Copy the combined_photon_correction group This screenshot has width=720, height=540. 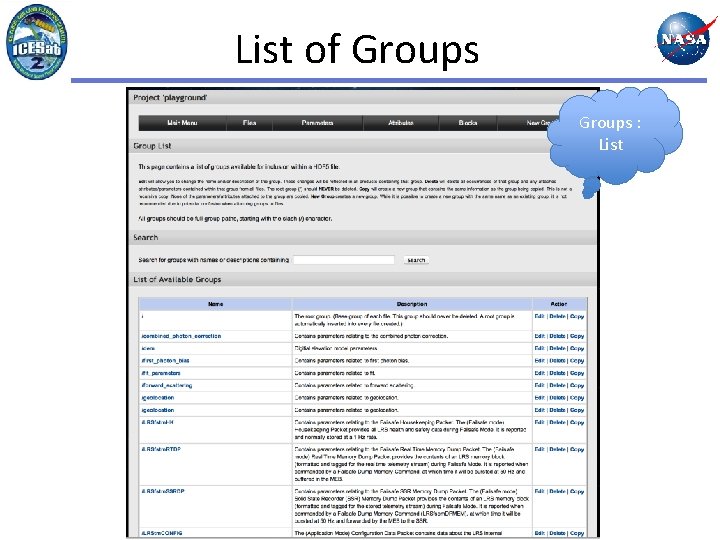[577, 336]
